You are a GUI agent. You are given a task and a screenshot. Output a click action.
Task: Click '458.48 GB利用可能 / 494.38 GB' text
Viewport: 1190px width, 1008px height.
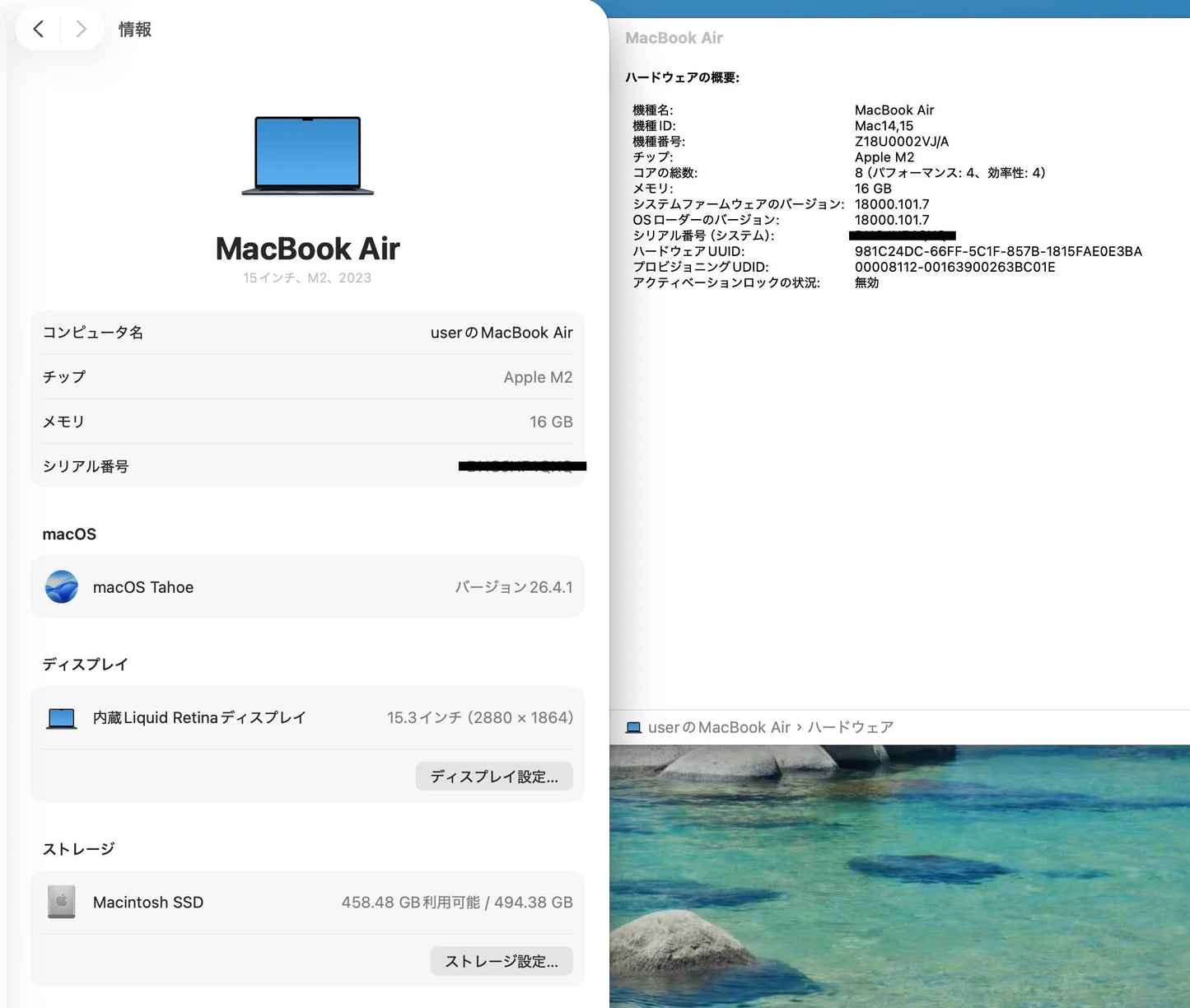(x=457, y=903)
